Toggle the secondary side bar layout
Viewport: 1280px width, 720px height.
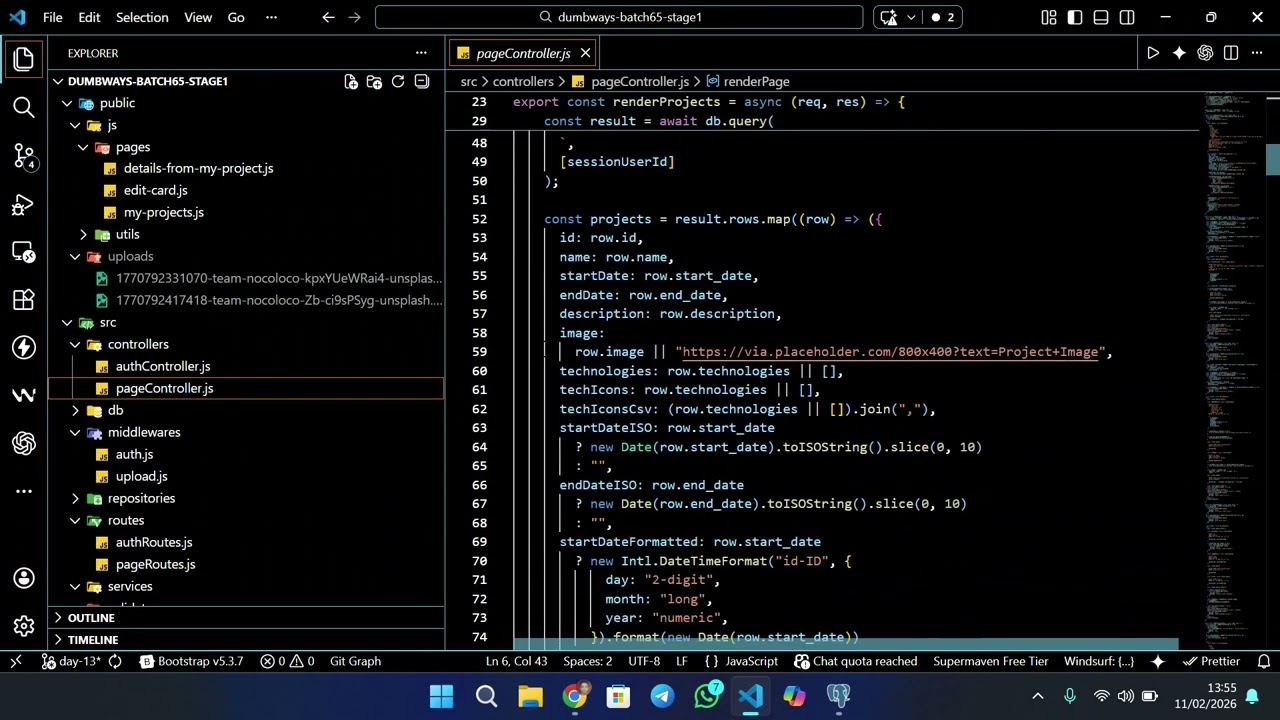1127,17
